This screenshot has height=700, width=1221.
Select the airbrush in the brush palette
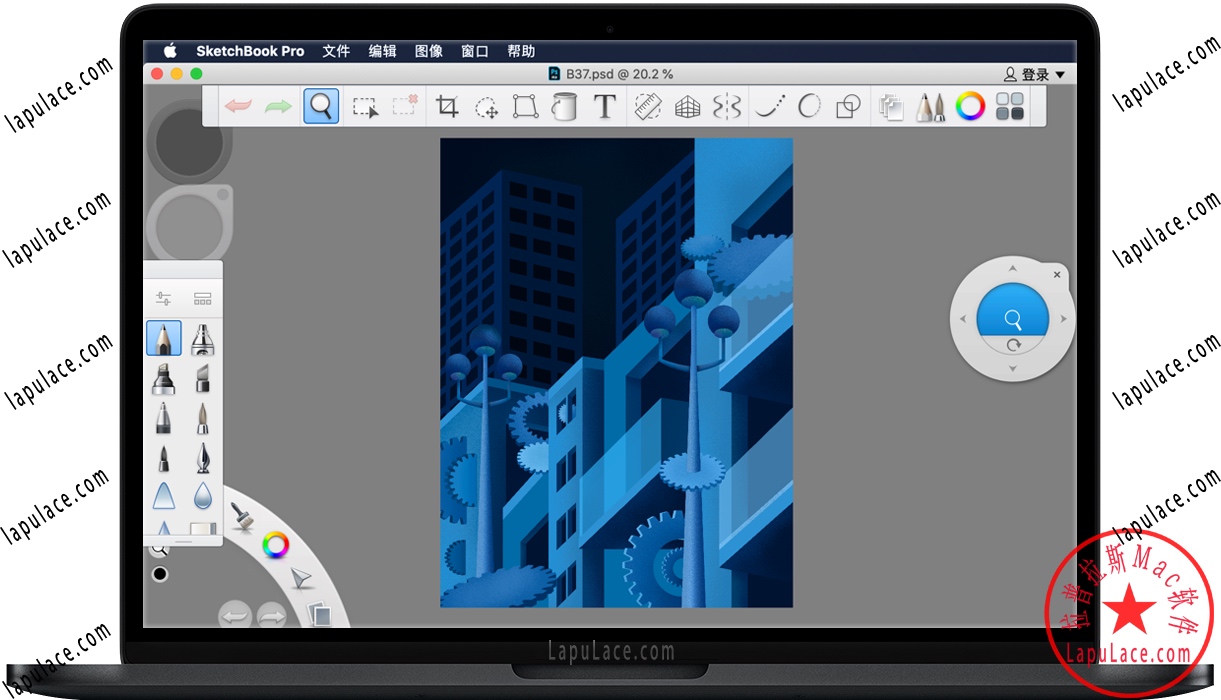click(204, 339)
